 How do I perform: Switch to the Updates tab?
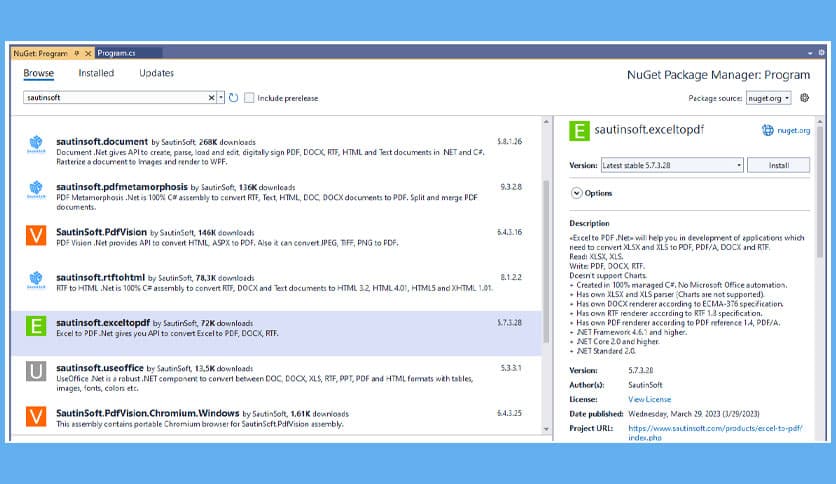pyautogui.click(x=156, y=73)
